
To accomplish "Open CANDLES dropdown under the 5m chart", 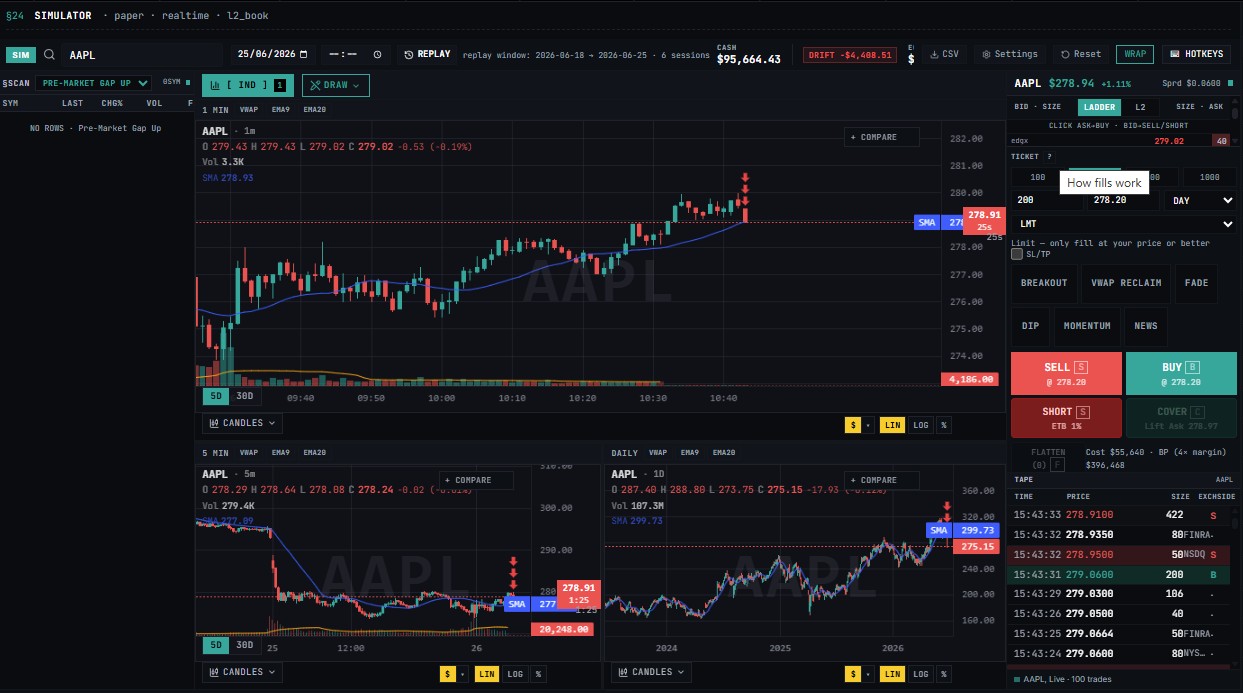I will pyautogui.click(x=242, y=672).
